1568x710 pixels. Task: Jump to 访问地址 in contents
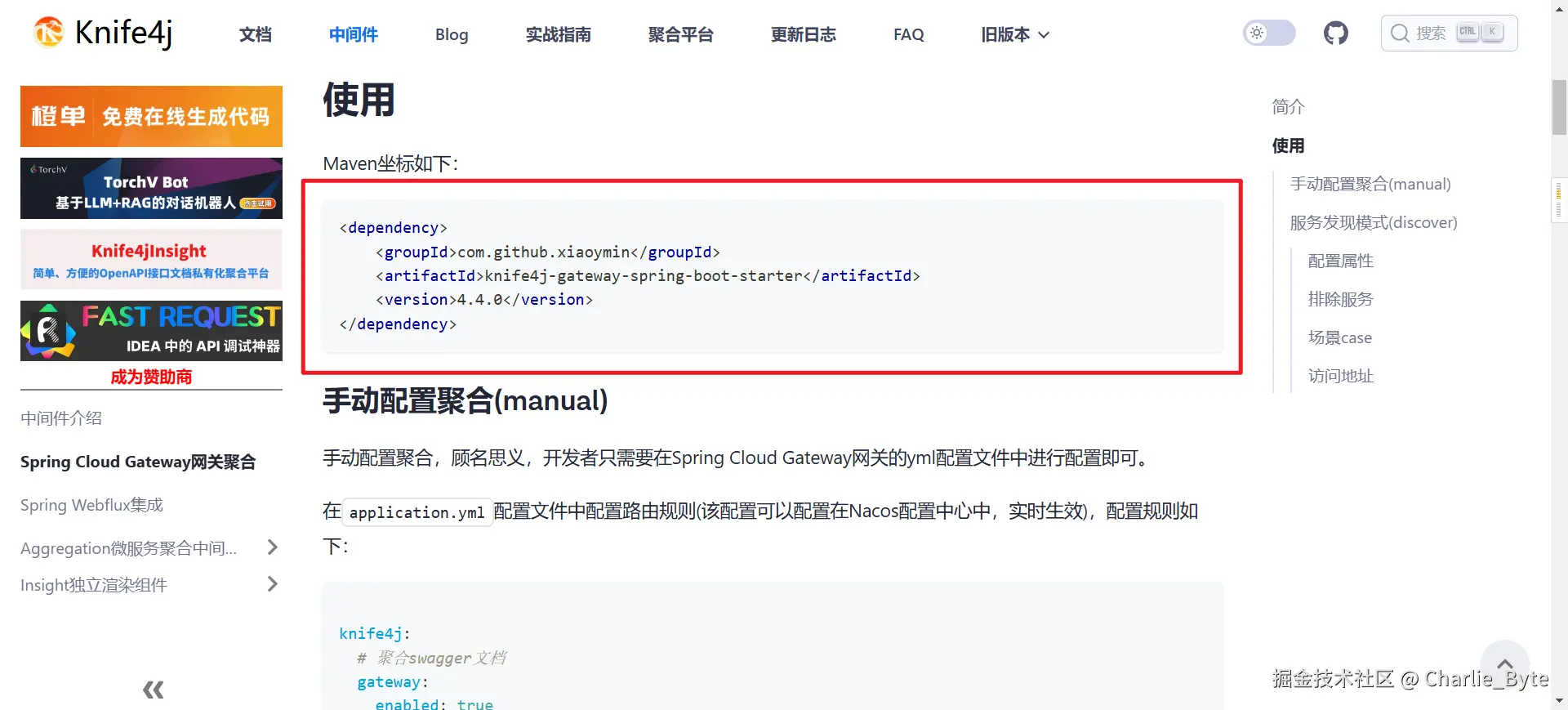tap(1340, 376)
